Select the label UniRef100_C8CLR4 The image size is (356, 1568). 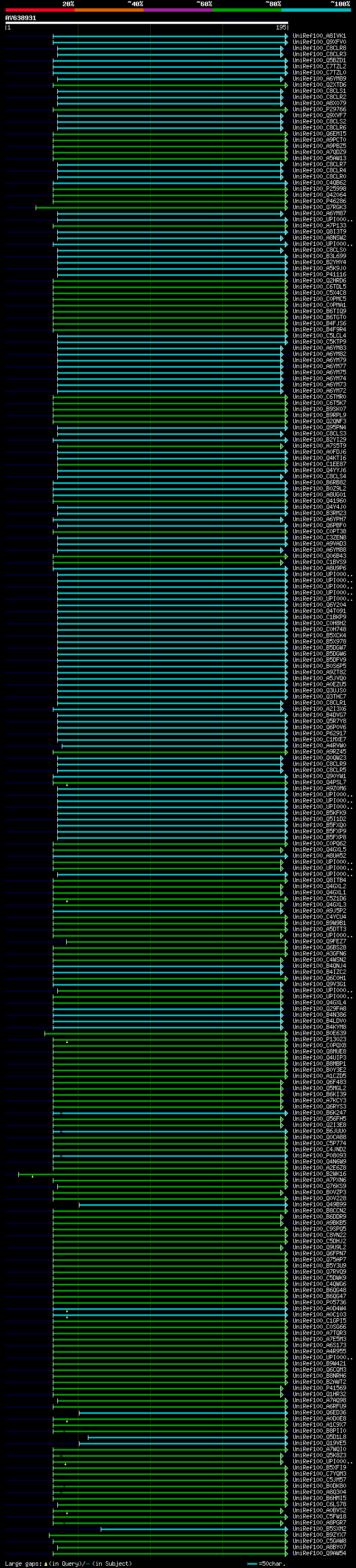(319, 170)
